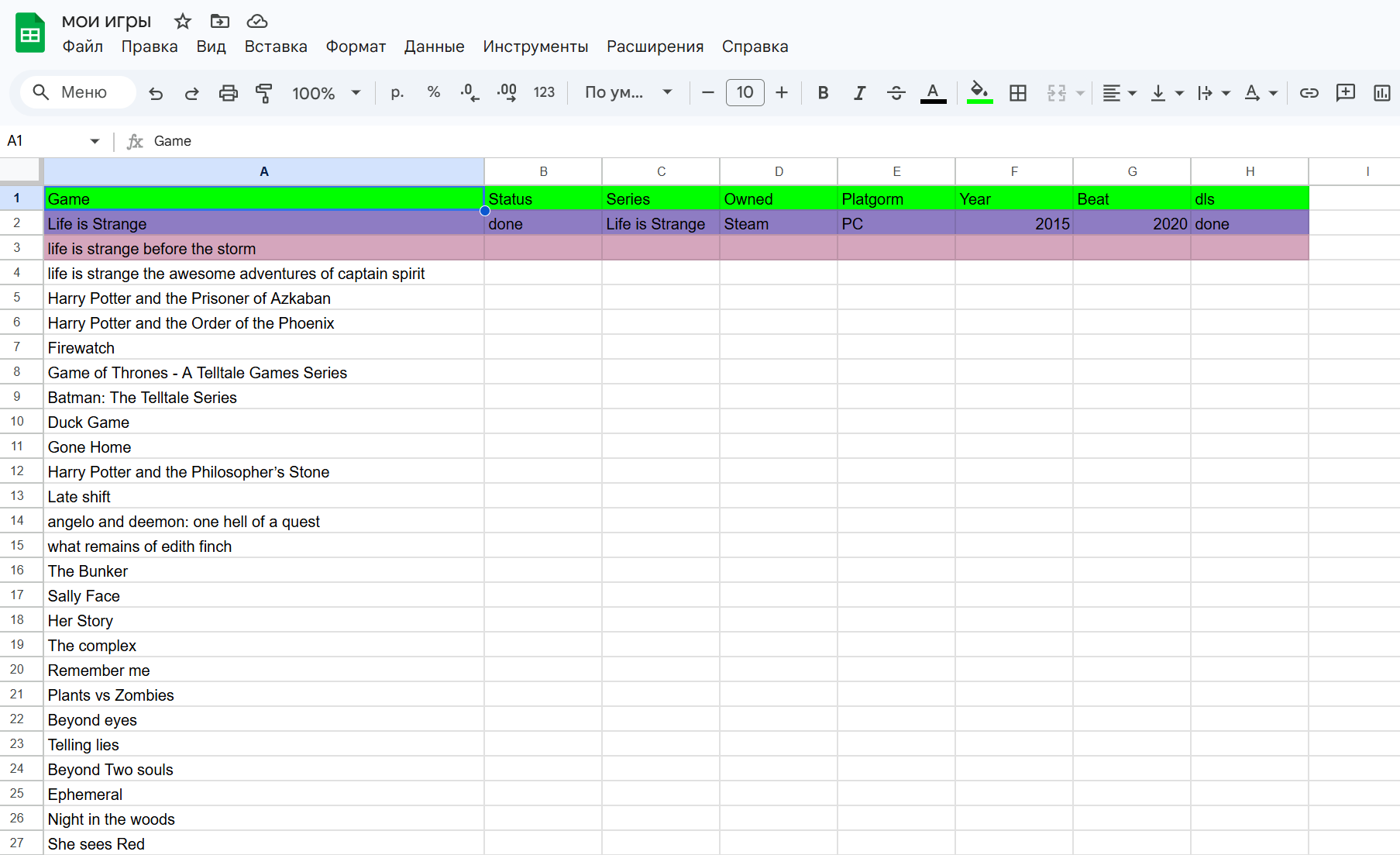This screenshot has height=855, width=1400.
Task: Insert a chart from the toolbar
Action: 1381,93
